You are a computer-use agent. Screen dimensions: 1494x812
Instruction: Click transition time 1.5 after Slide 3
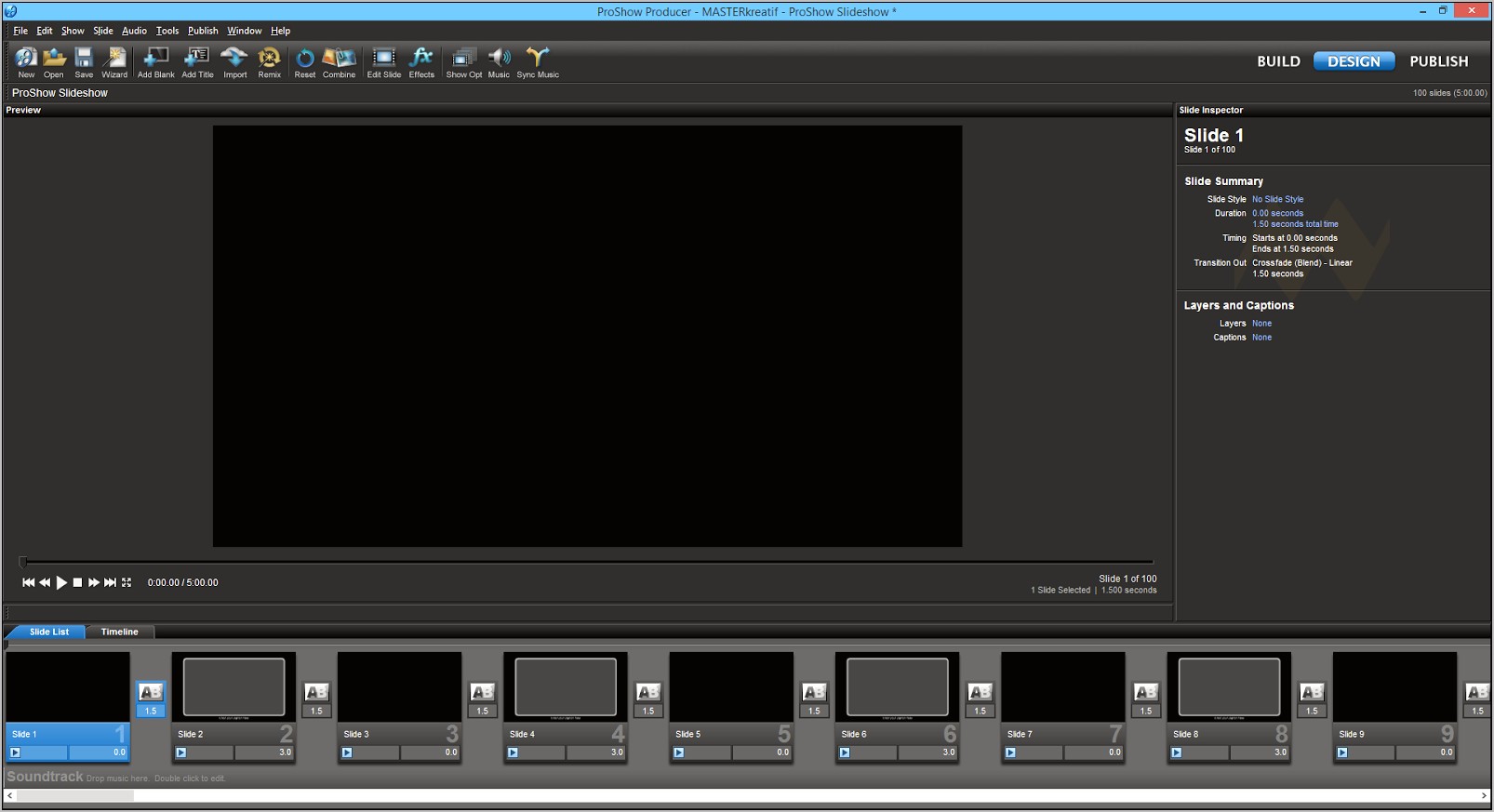tap(482, 711)
